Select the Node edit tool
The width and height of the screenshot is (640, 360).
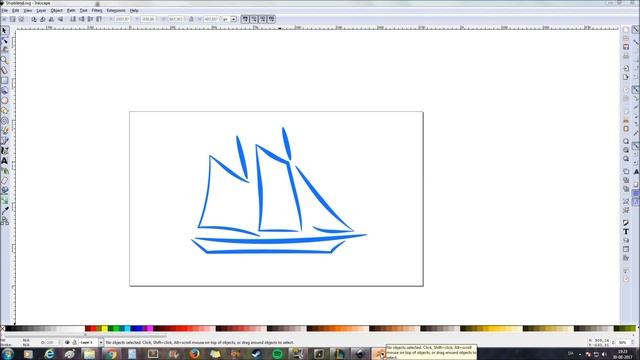coord(4,40)
